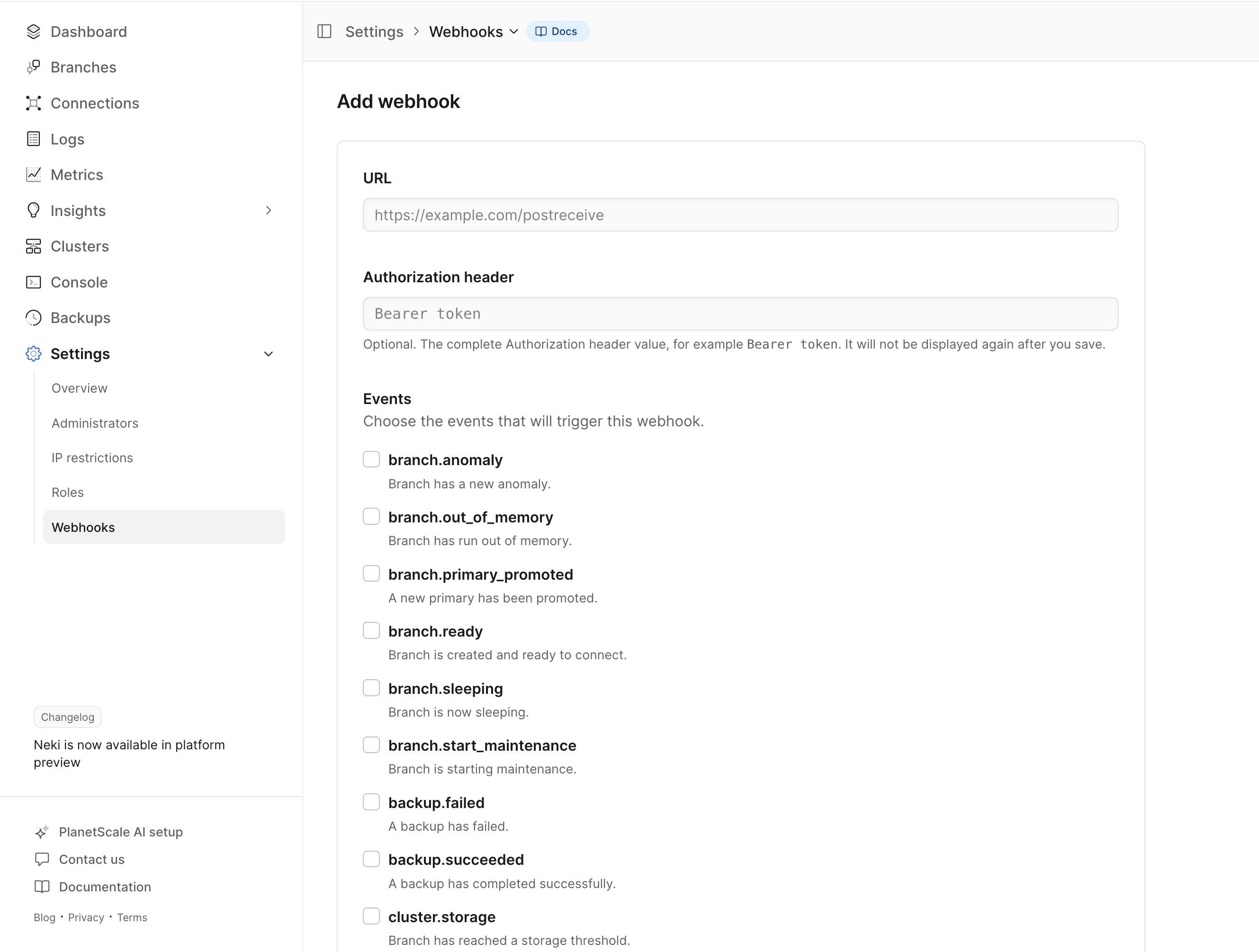Click the 'Add webhook' heading
This screenshot has height=952, width=1259.
[398, 101]
